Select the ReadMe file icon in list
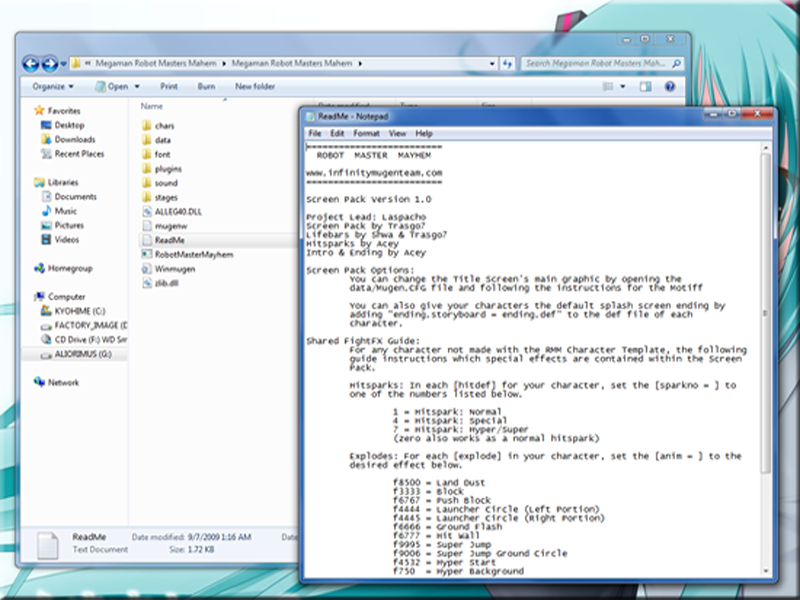Screen dimensions: 800x600 [x=147, y=240]
